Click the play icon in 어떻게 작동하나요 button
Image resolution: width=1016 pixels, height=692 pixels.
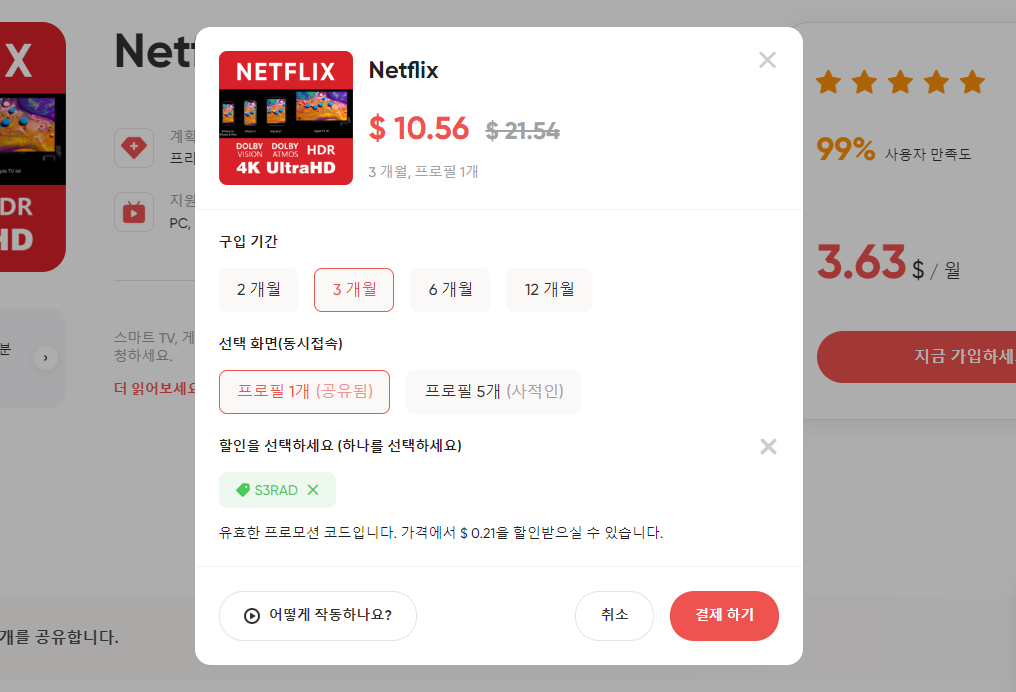[x=251, y=616]
